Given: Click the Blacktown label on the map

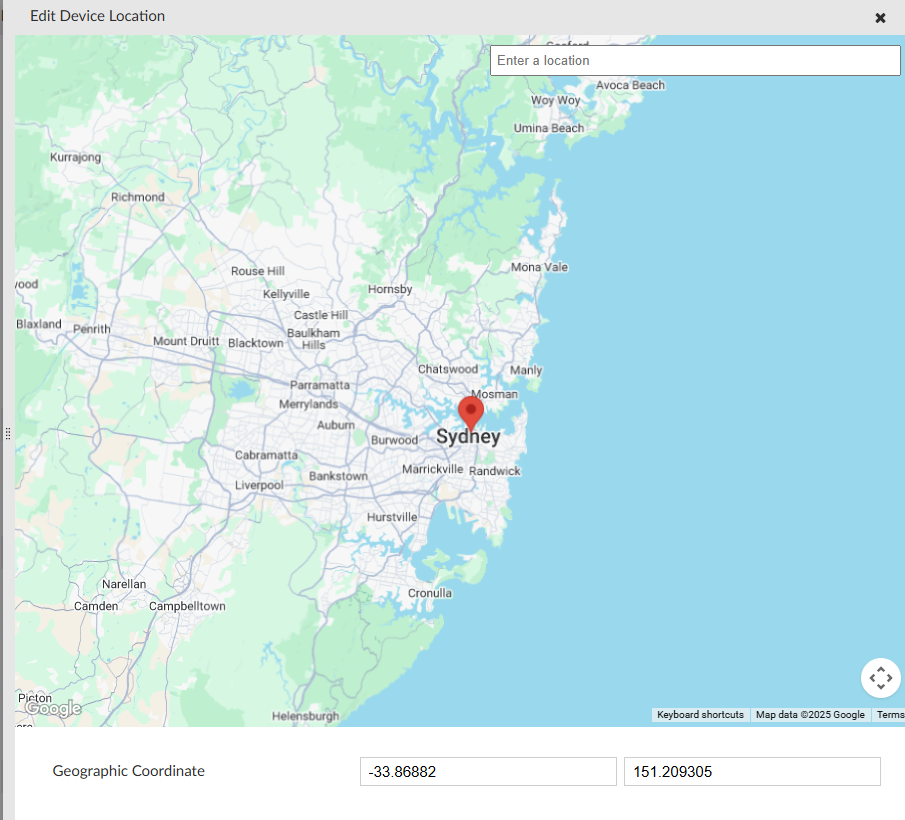Looking at the screenshot, I should [256, 343].
